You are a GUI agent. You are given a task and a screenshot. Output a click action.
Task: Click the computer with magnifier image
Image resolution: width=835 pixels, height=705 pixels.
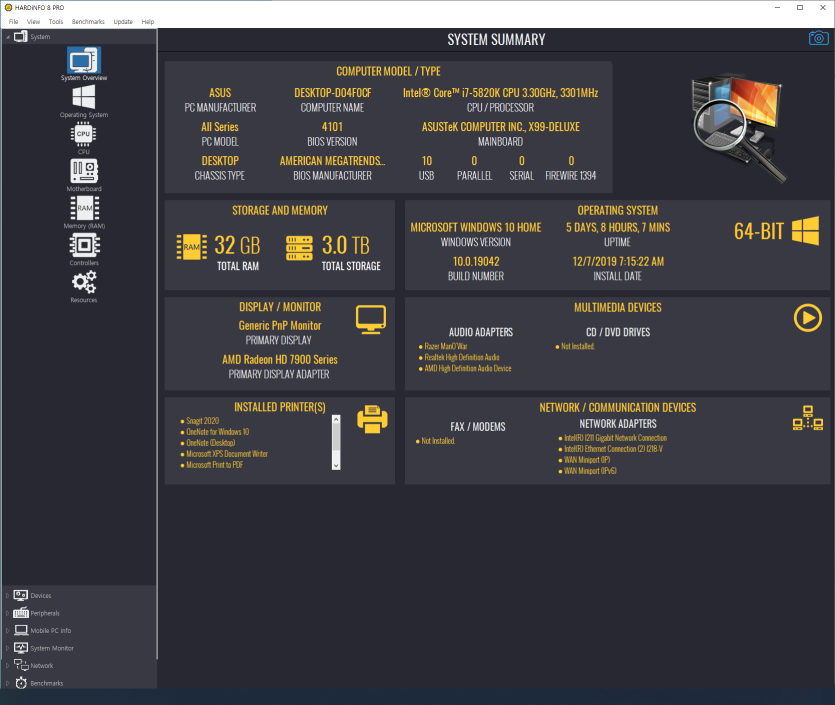pos(739,127)
